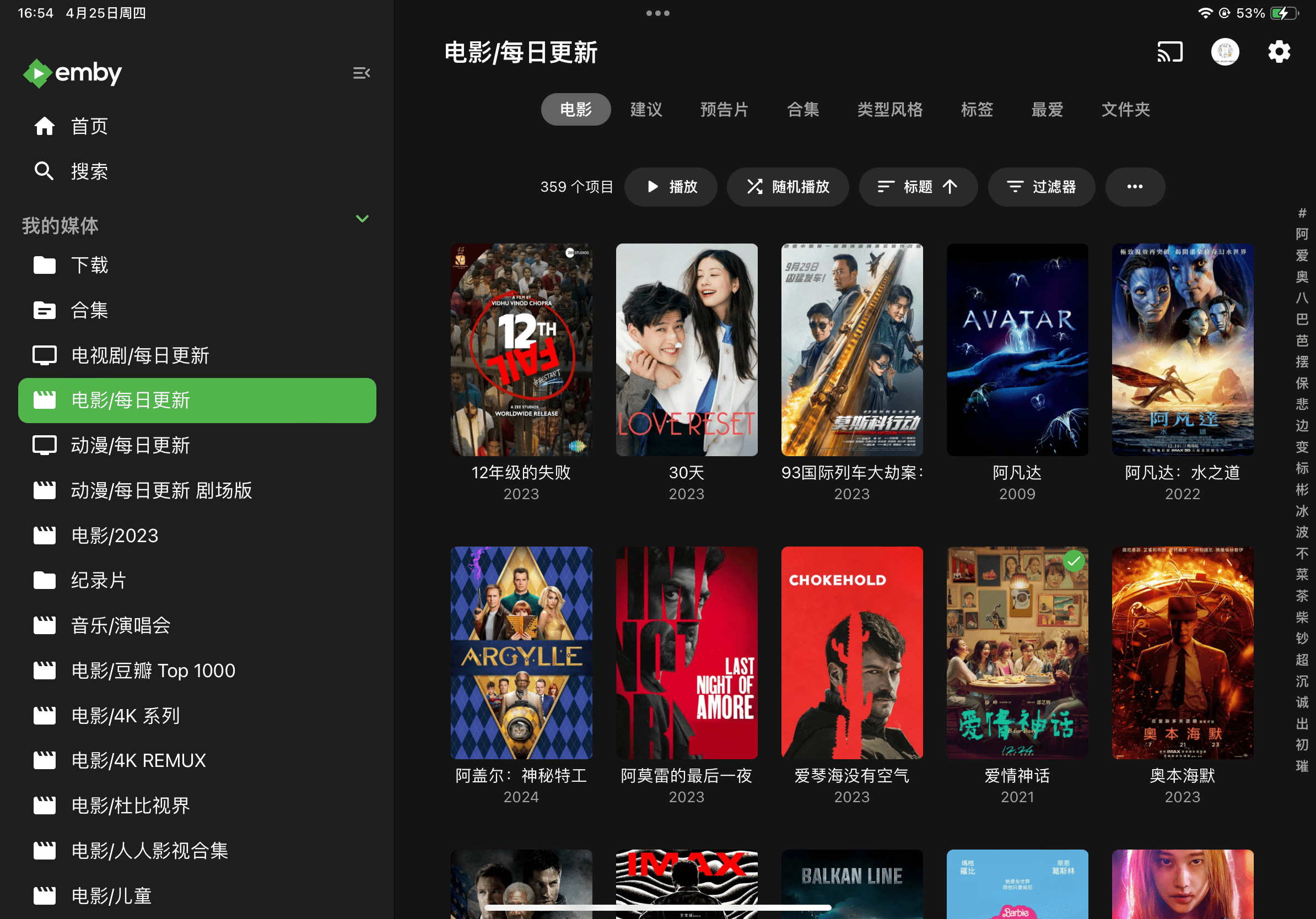Open 纪录片 library
This screenshot has width=1316, height=919.
(x=197, y=580)
